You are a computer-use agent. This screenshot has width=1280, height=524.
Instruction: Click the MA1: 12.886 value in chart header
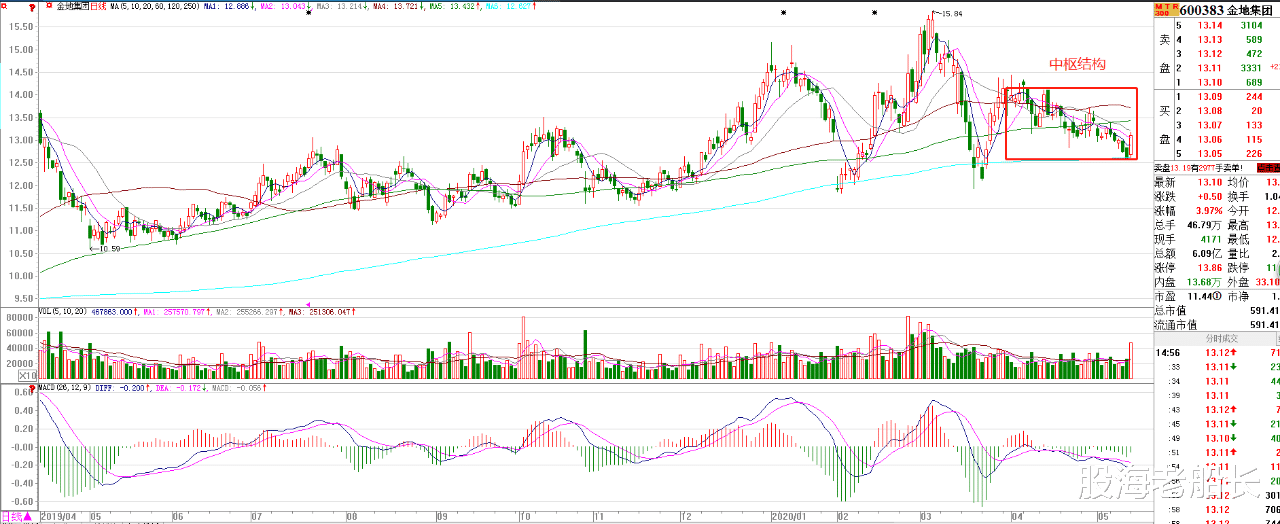[230, 6]
